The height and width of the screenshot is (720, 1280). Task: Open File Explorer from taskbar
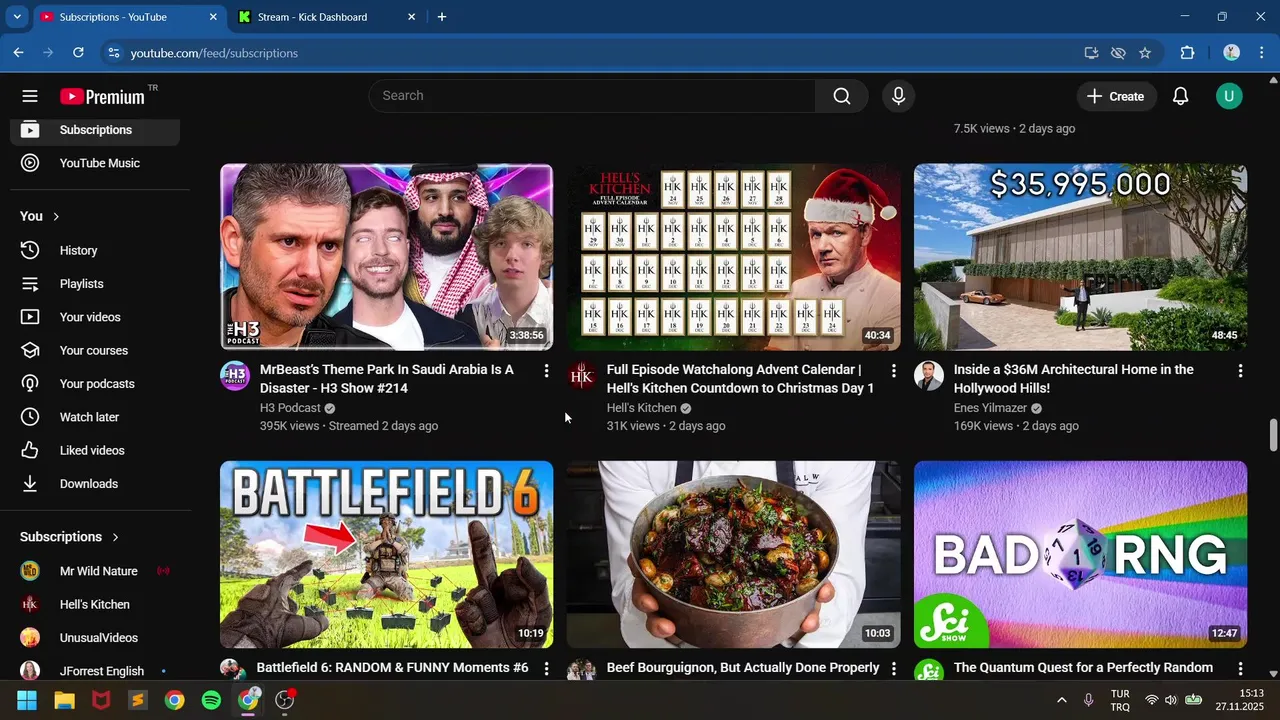64,700
